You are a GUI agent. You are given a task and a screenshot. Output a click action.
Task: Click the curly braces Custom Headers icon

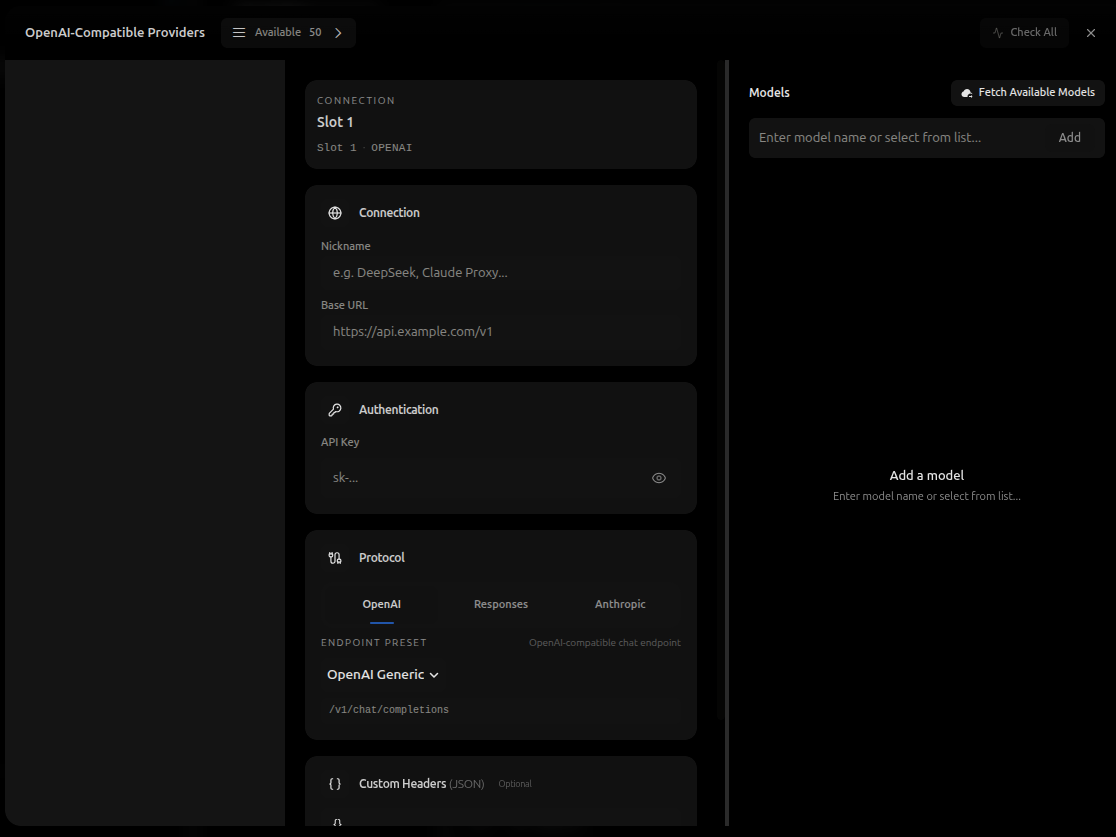click(335, 784)
